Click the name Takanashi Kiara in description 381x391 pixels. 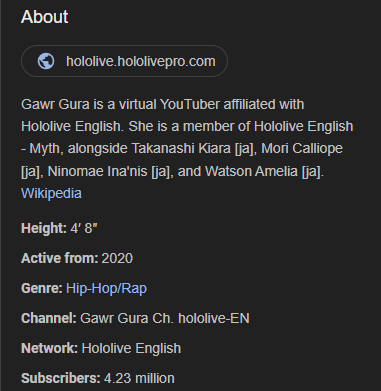(x=181, y=149)
